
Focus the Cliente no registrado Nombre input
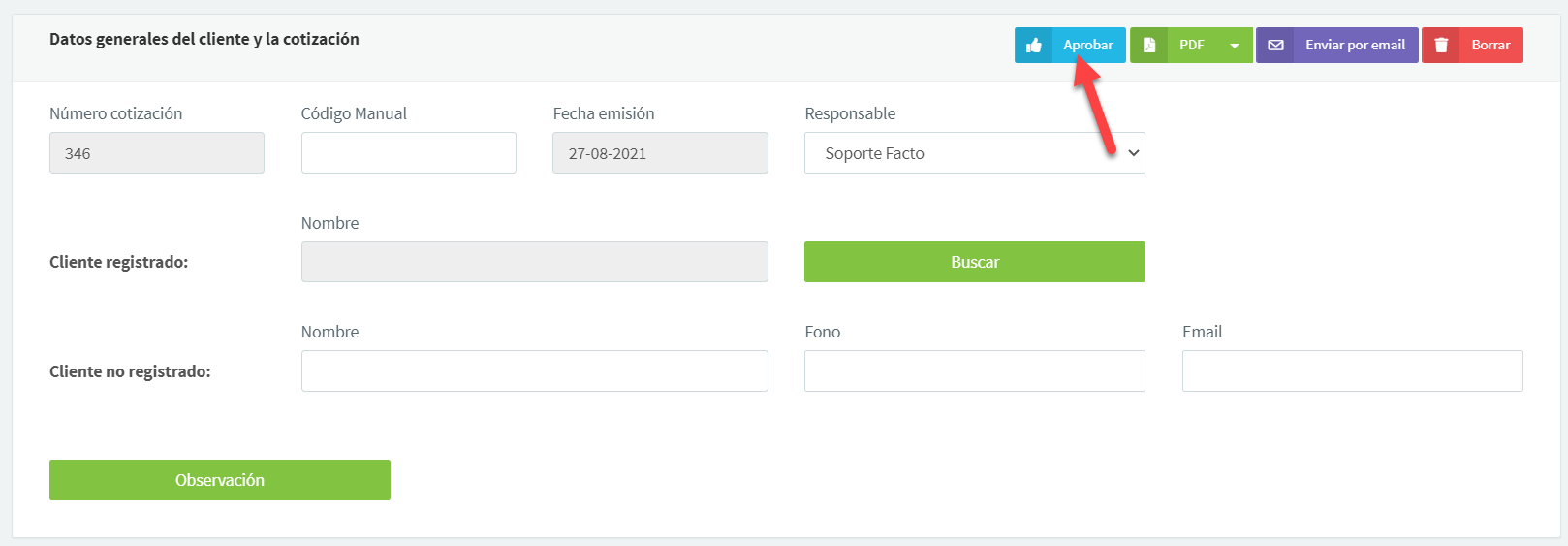pos(534,371)
